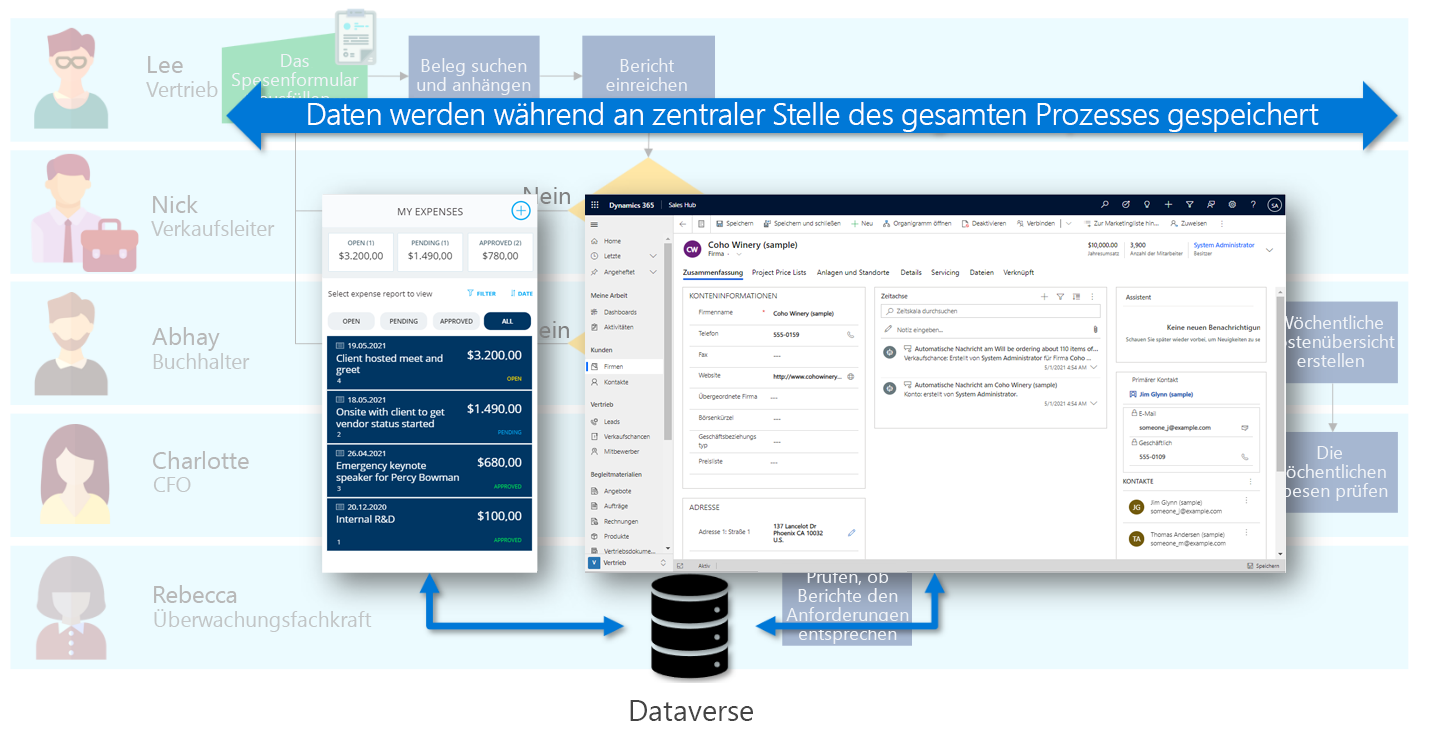Open the Project Price Lists tab
The width and height of the screenshot is (1431, 743).
coord(779,271)
